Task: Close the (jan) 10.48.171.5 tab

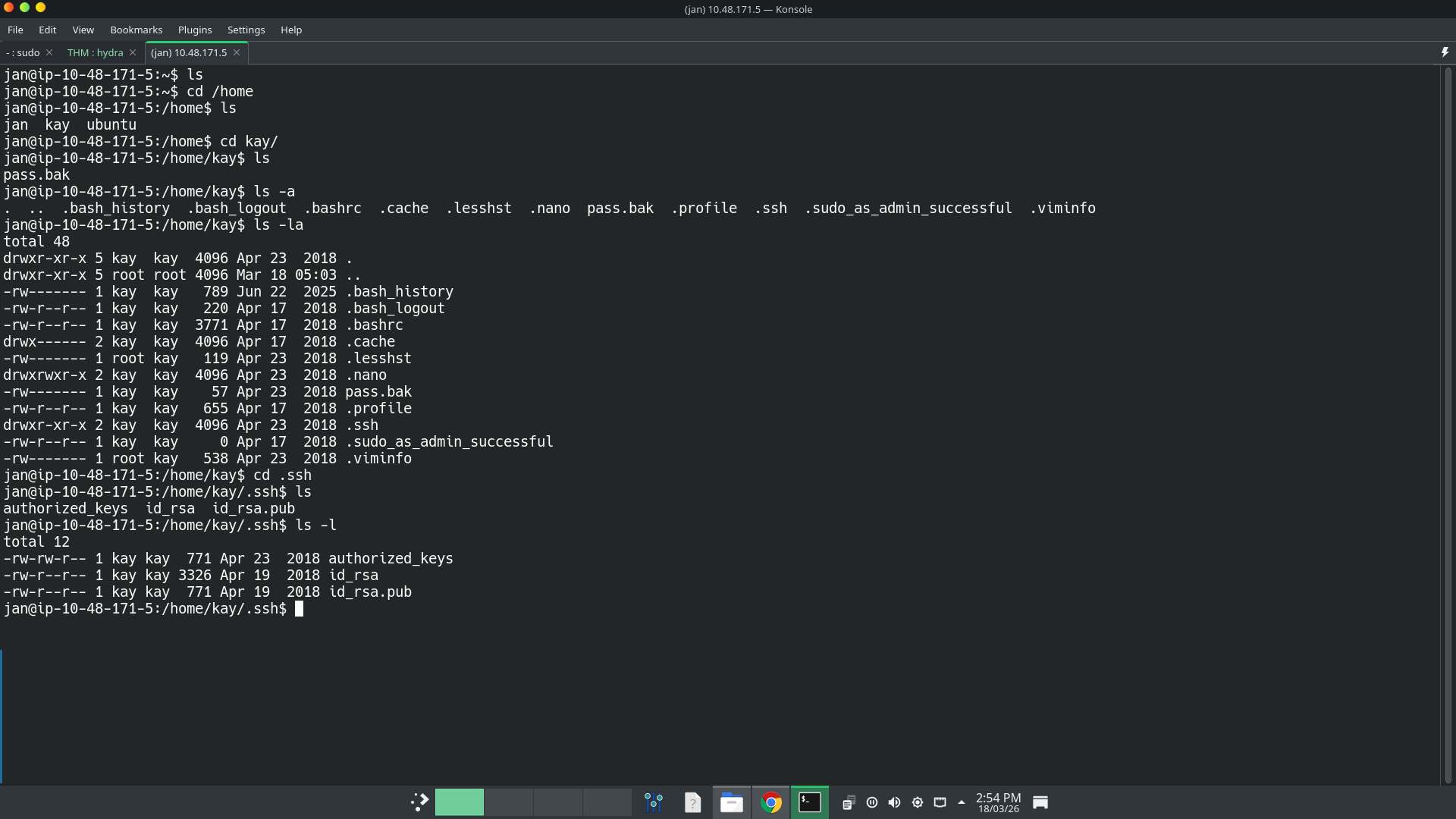Action: (237, 52)
